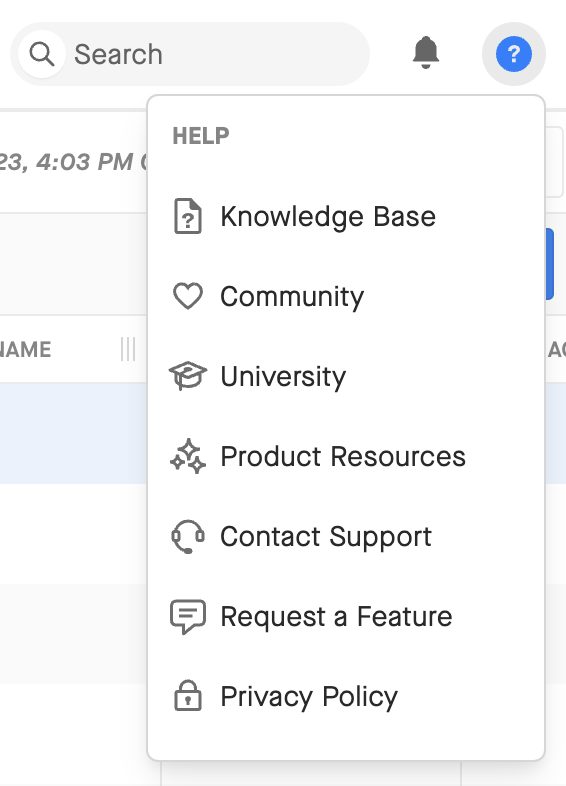Open notifications via the bell icon
The height and width of the screenshot is (786, 566).
point(426,53)
